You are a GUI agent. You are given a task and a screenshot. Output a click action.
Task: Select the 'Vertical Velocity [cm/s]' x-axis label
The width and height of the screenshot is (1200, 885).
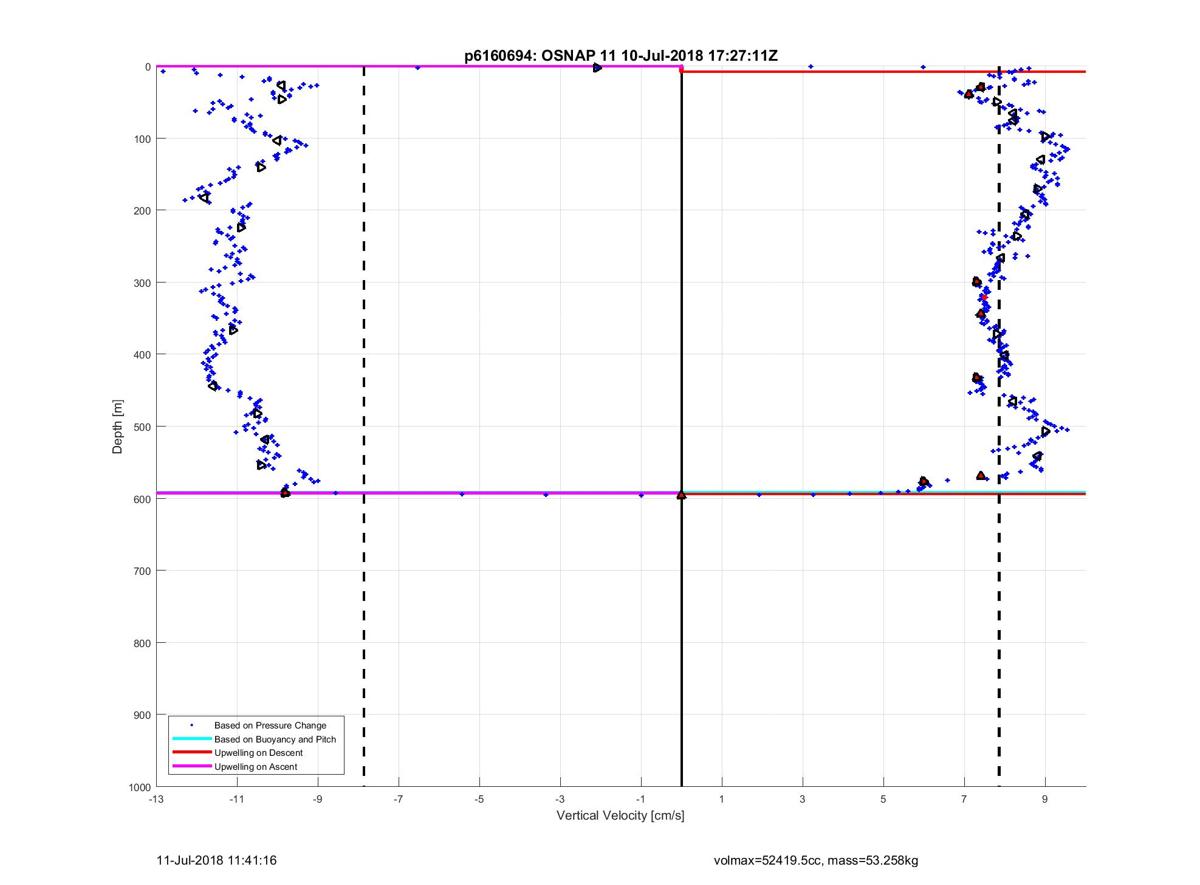tap(620, 816)
